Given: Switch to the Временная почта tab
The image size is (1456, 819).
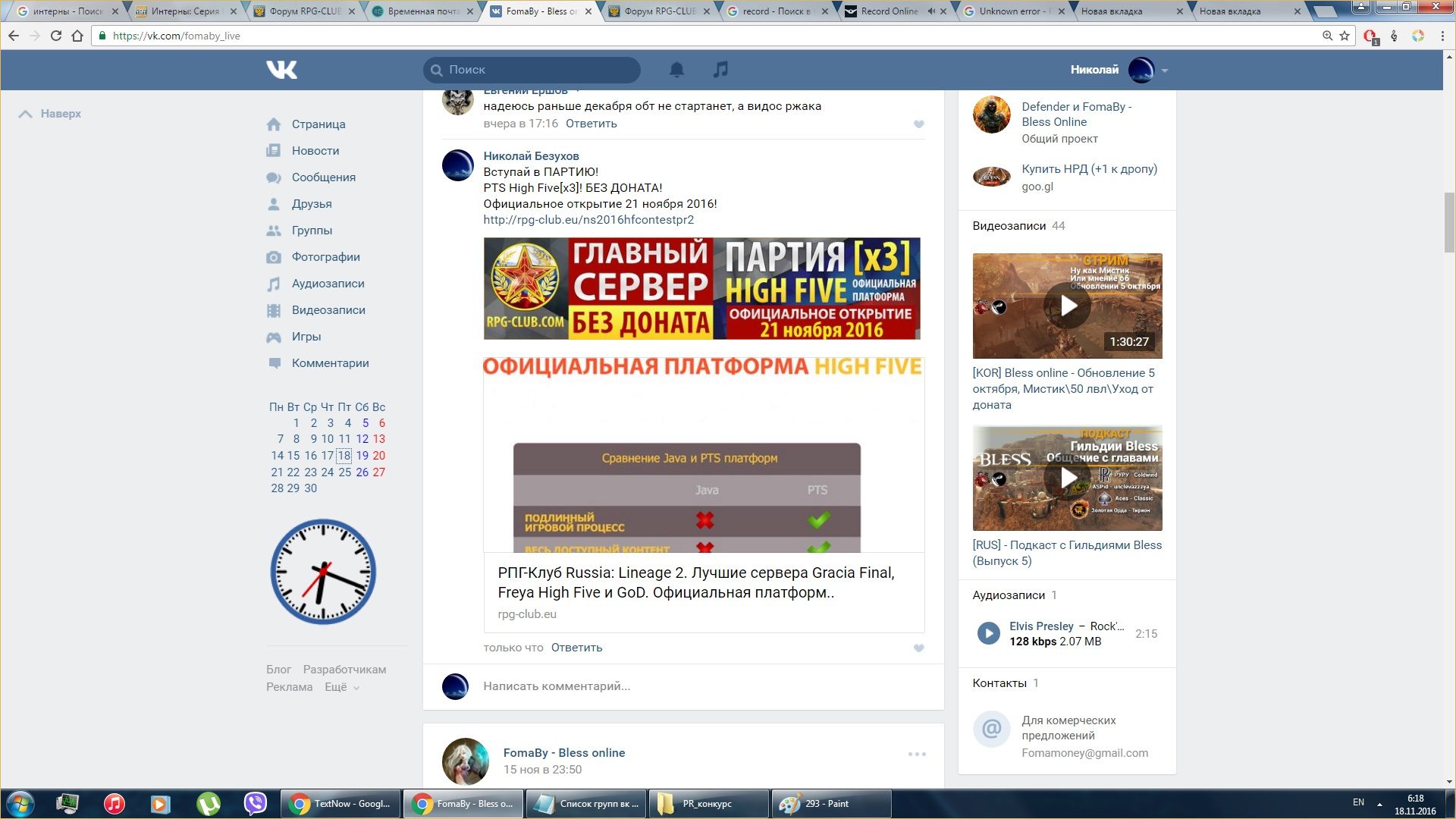Looking at the screenshot, I should coord(423,11).
